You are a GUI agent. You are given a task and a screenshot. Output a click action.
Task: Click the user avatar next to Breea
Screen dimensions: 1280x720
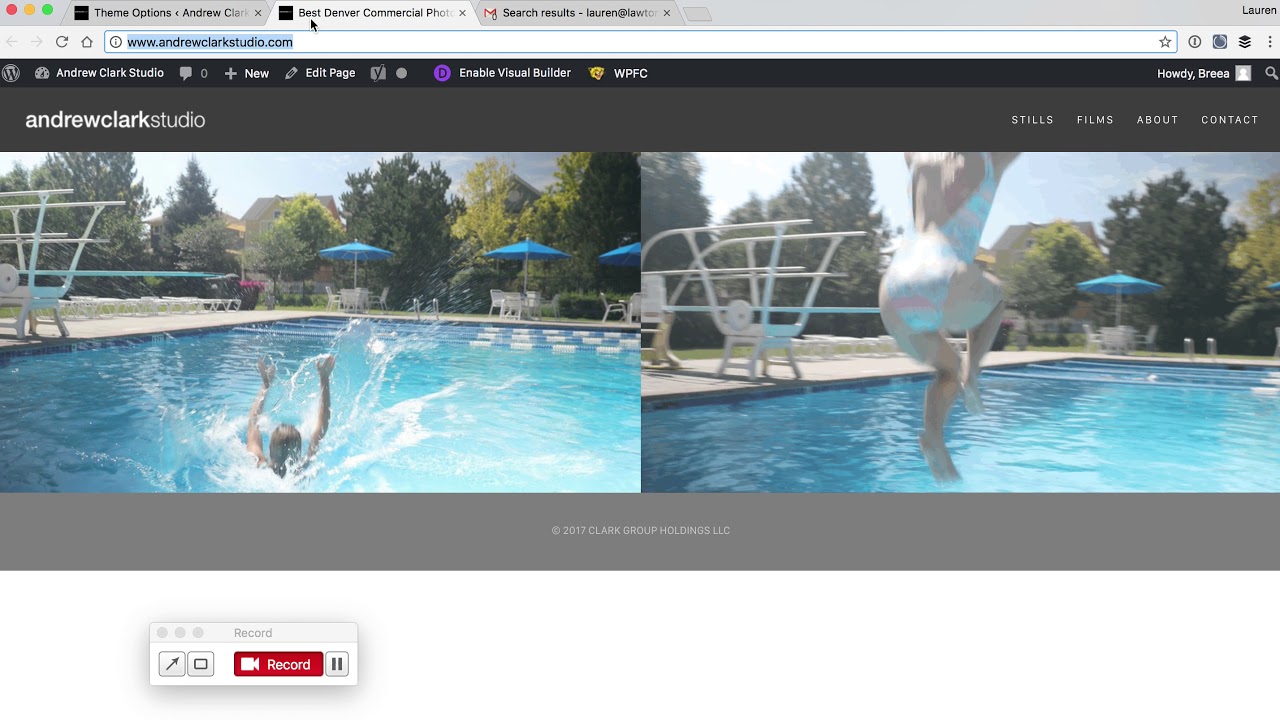1243,73
